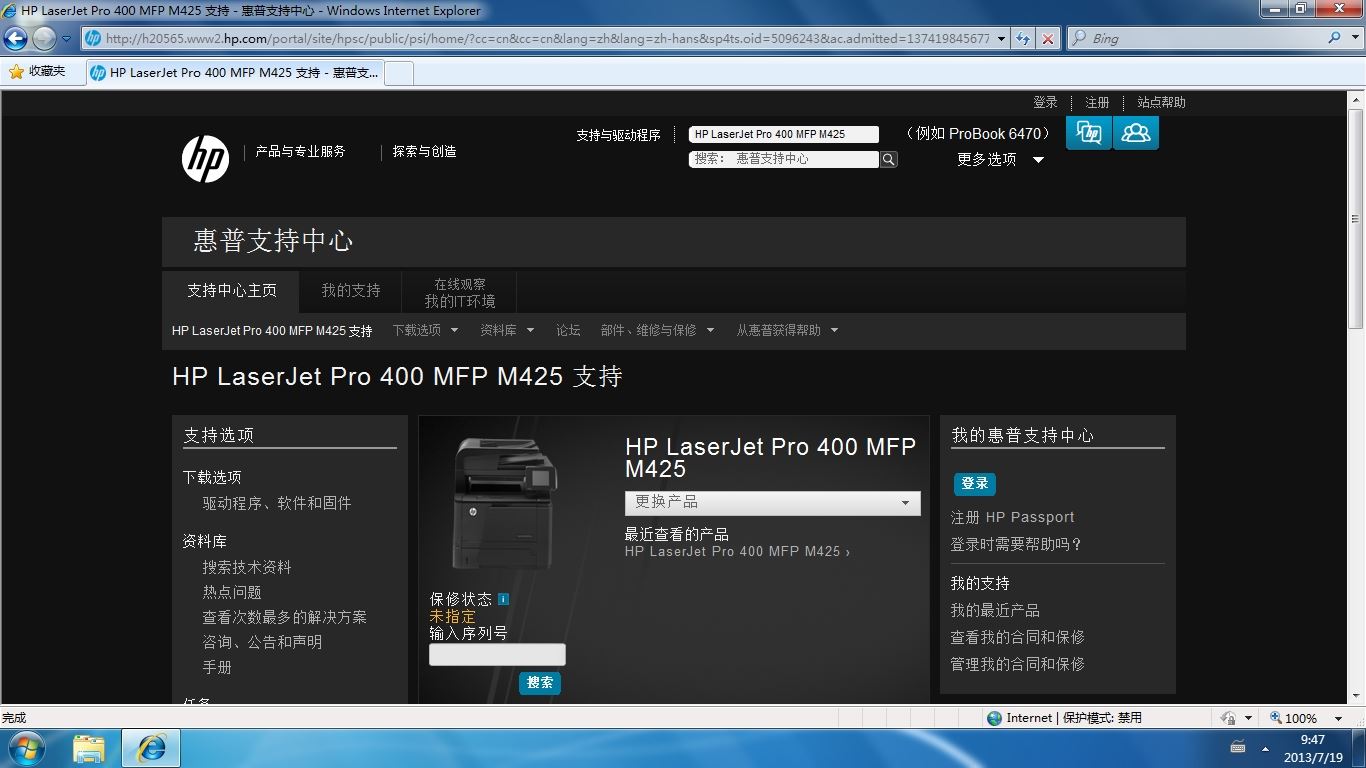Image resolution: width=1366 pixels, height=768 pixels.
Task: Open Windows Start button
Action: coord(26,747)
